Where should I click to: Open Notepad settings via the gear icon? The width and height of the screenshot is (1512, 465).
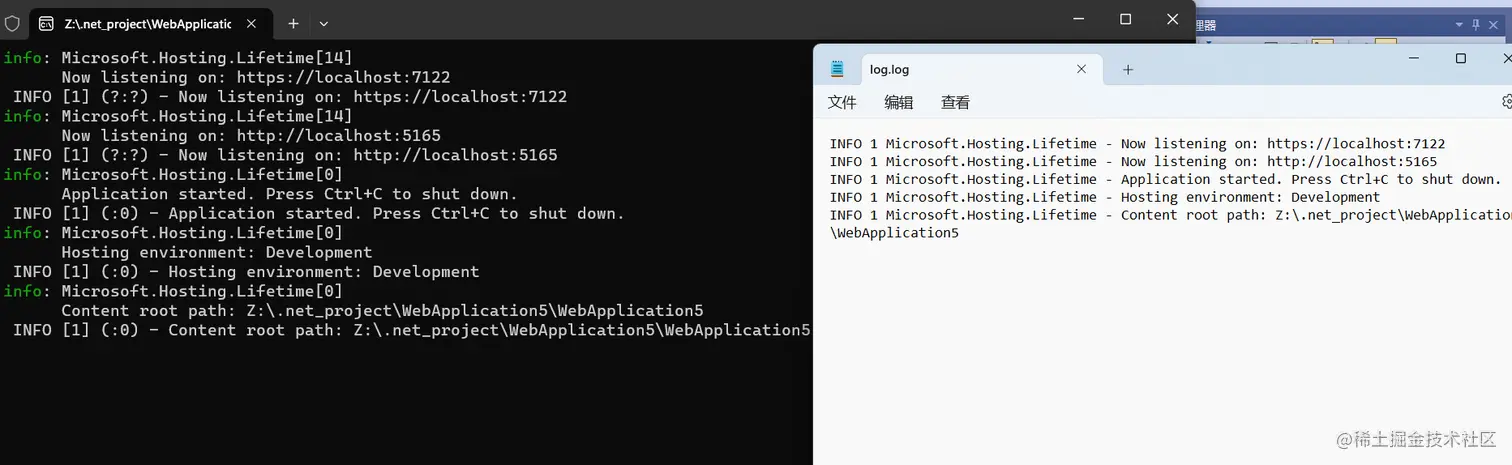coord(1507,101)
